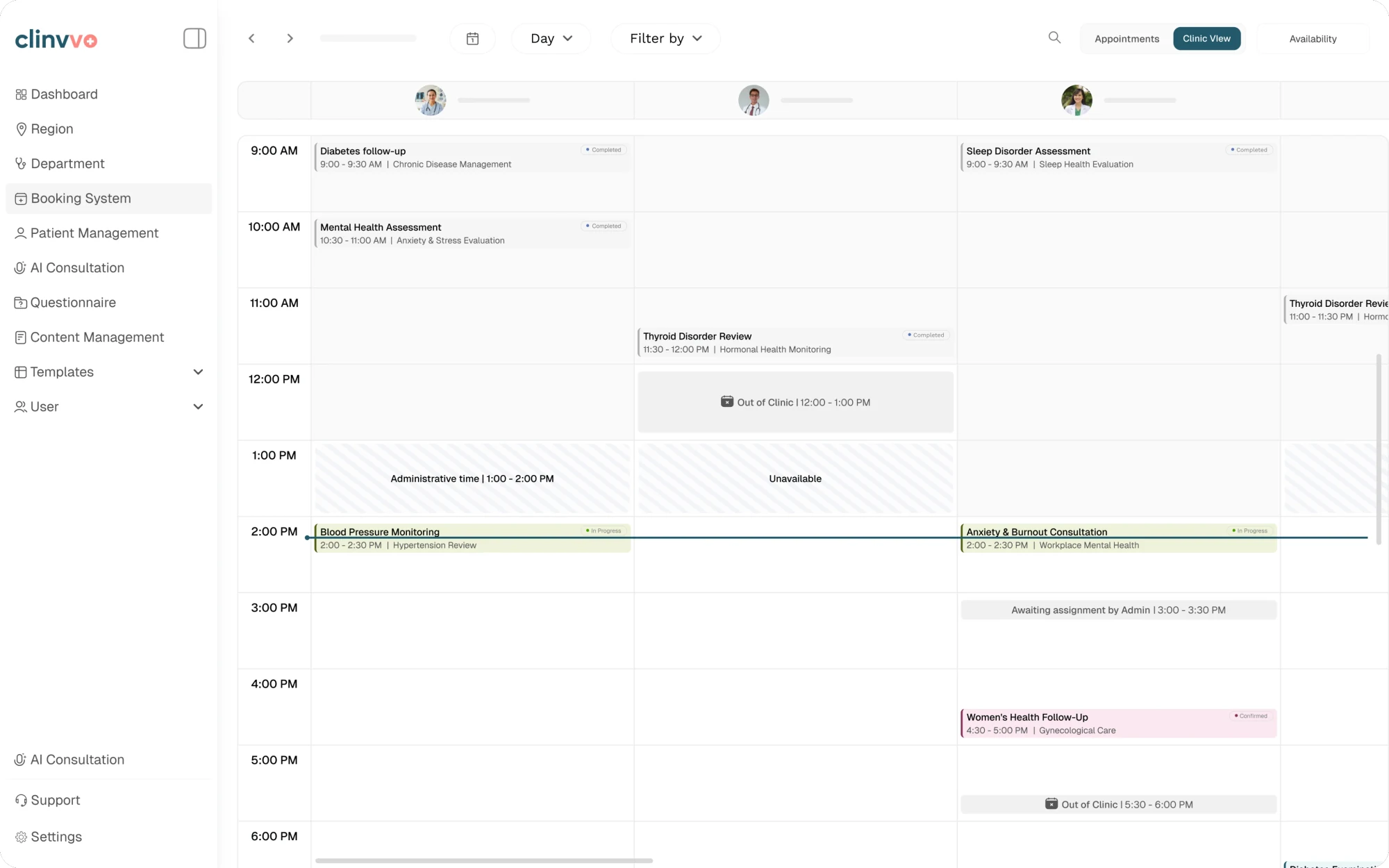
Task: Click the horizontal scrollbar at bottom
Action: point(484,860)
